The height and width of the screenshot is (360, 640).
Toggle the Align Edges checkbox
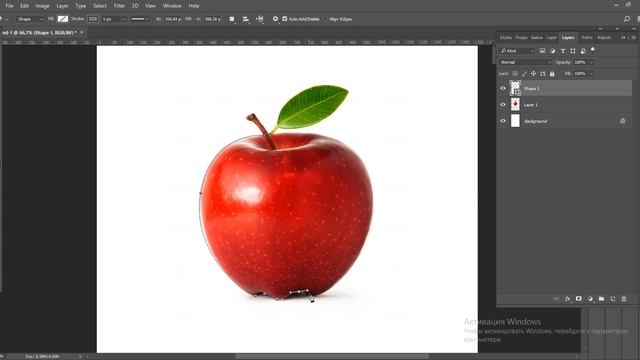(326, 19)
